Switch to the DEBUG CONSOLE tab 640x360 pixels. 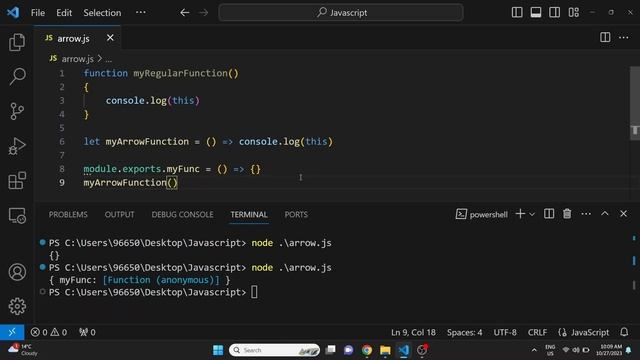[x=182, y=215]
